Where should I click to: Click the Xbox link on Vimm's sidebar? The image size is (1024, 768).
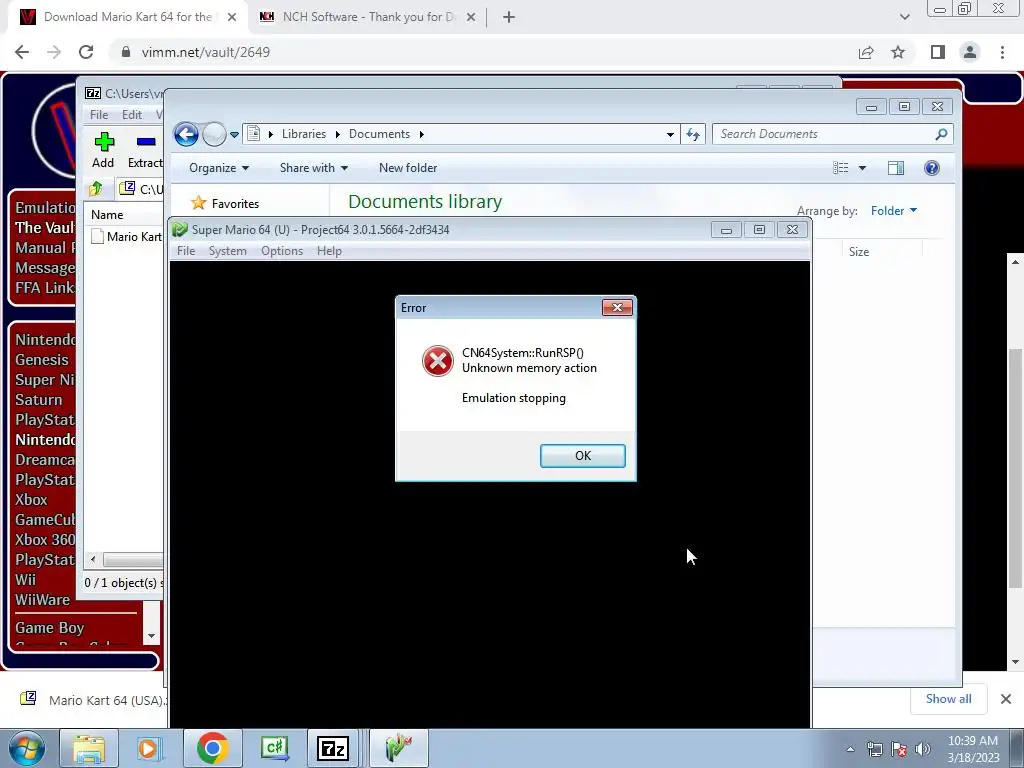click(31, 500)
